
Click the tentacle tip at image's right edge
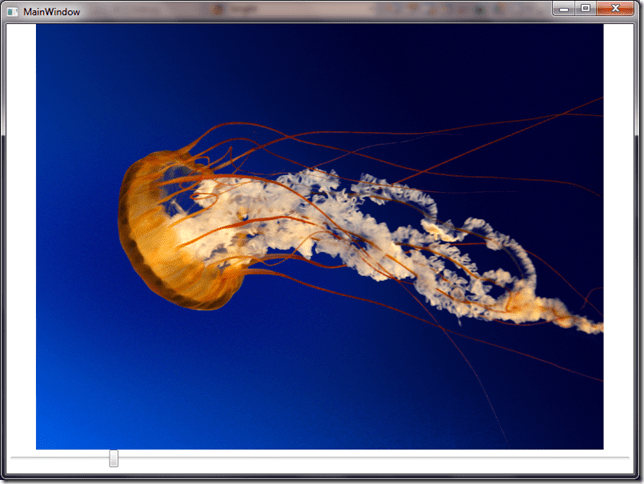596,326
